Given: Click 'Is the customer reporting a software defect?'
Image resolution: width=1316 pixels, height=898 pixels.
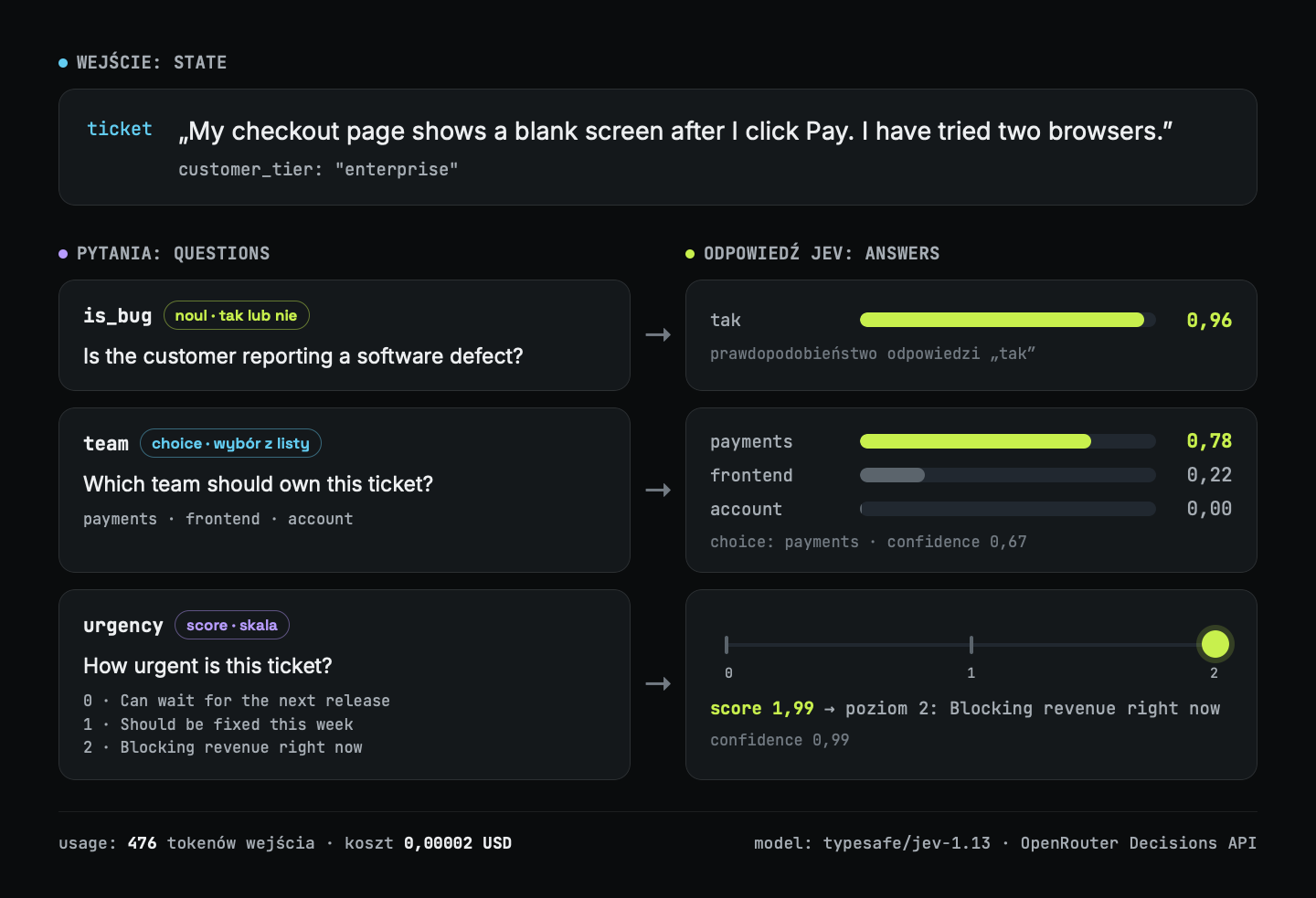Looking at the screenshot, I should 302,356.
